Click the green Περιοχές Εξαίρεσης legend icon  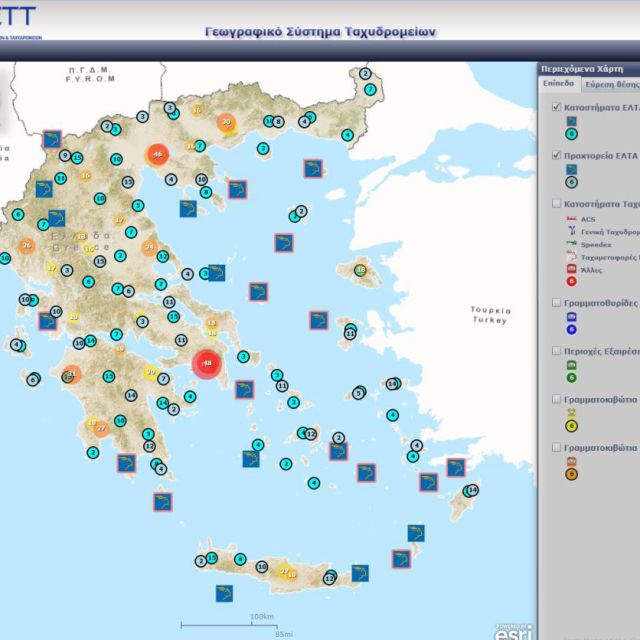point(571,365)
